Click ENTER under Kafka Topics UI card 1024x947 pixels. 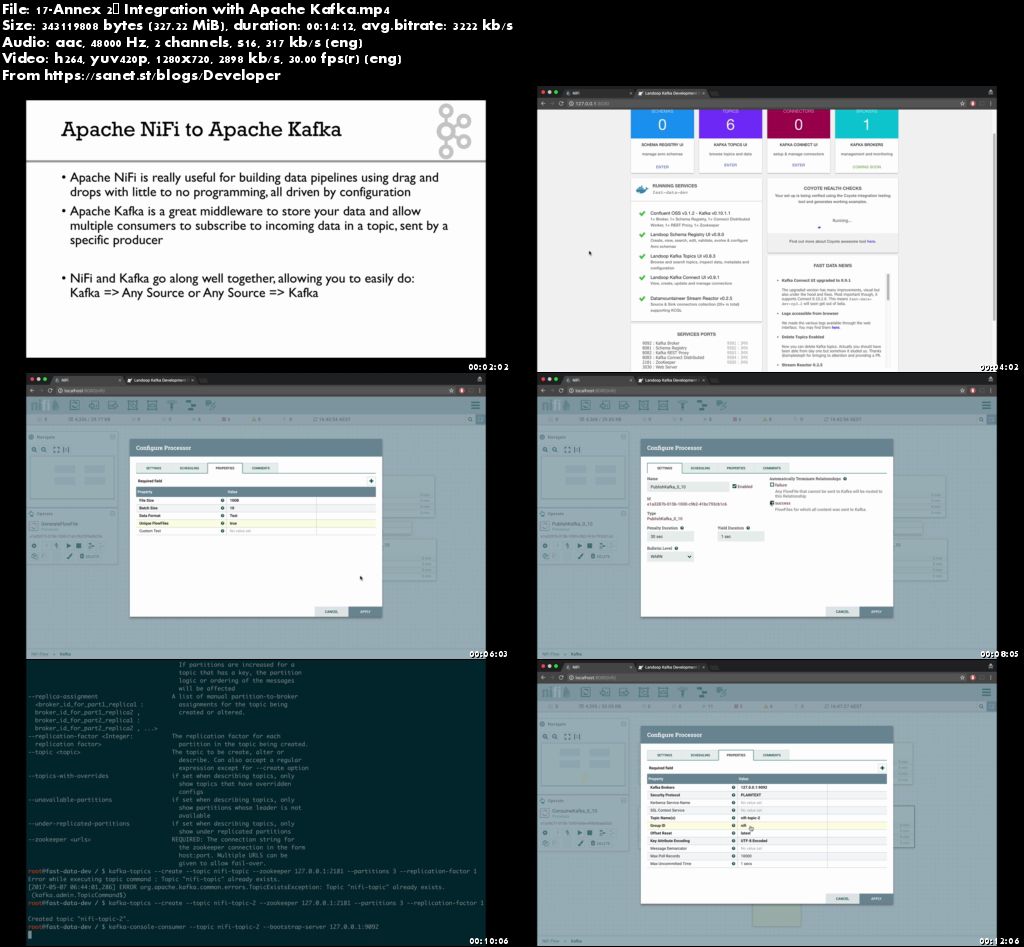click(x=730, y=165)
